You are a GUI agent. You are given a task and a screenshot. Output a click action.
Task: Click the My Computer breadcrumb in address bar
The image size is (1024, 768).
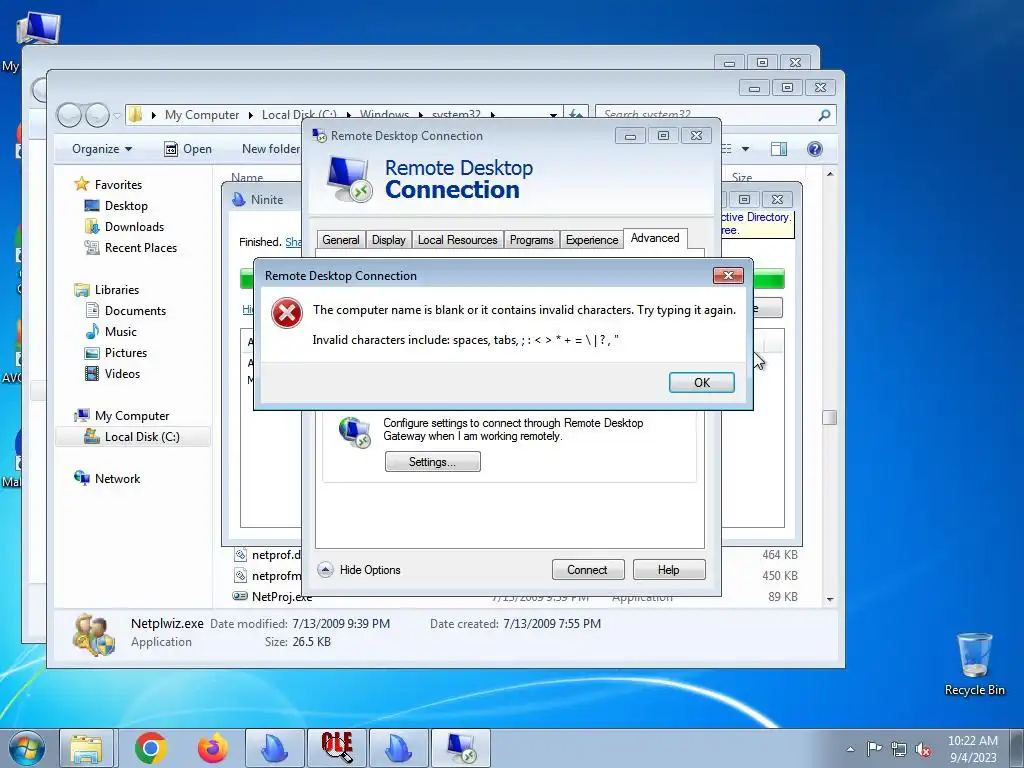click(202, 115)
